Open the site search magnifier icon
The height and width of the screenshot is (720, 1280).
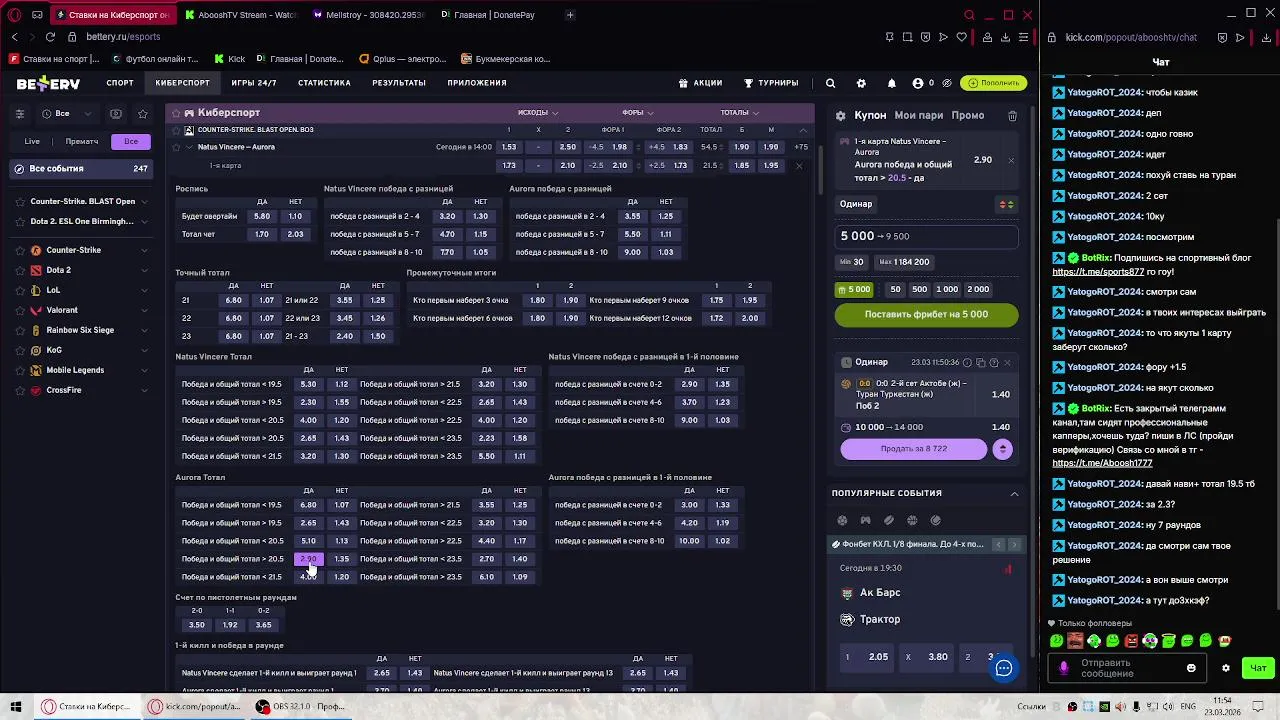pyautogui.click(x=830, y=83)
